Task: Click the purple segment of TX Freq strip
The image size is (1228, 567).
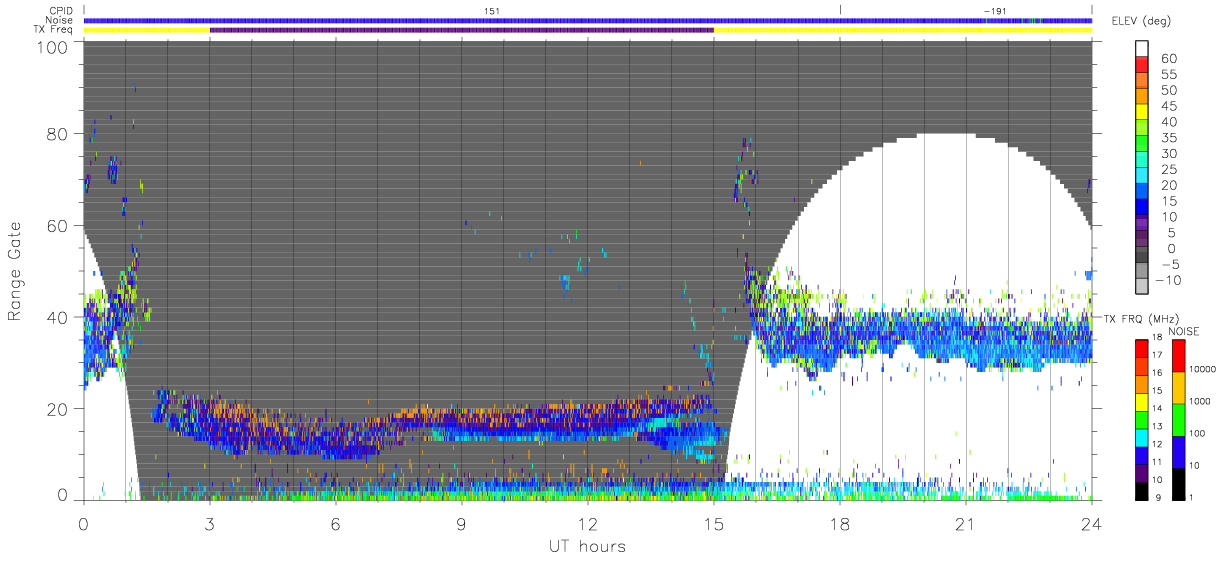Action: [x=461, y=30]
